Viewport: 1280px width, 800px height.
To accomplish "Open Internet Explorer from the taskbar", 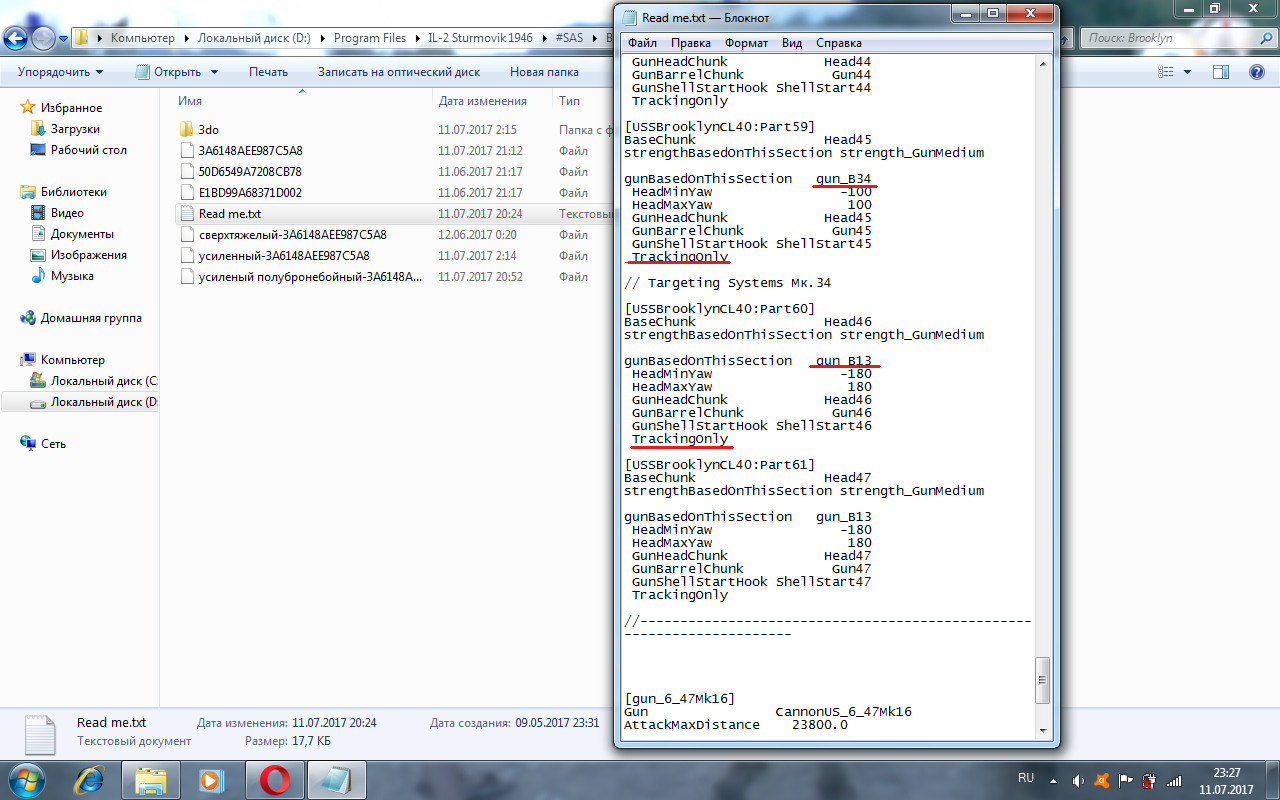I will pos(91,780).
